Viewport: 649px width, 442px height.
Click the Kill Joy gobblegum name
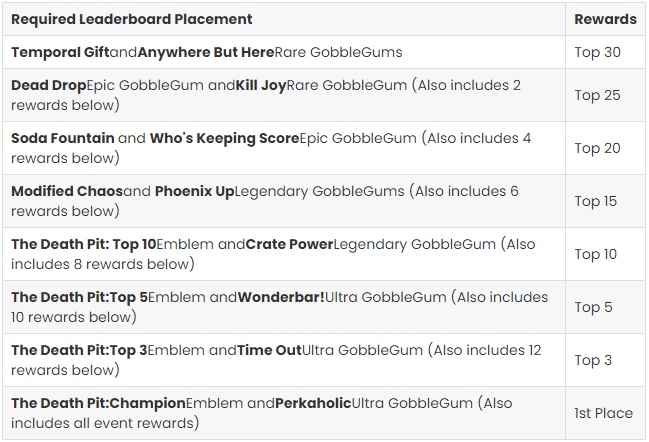tap(261, 85)
